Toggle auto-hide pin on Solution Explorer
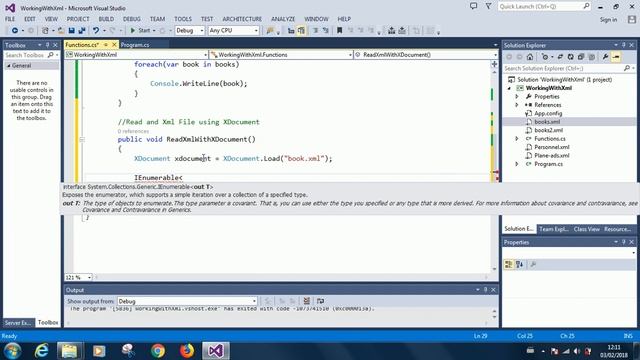640x360 pixels. 624,45
